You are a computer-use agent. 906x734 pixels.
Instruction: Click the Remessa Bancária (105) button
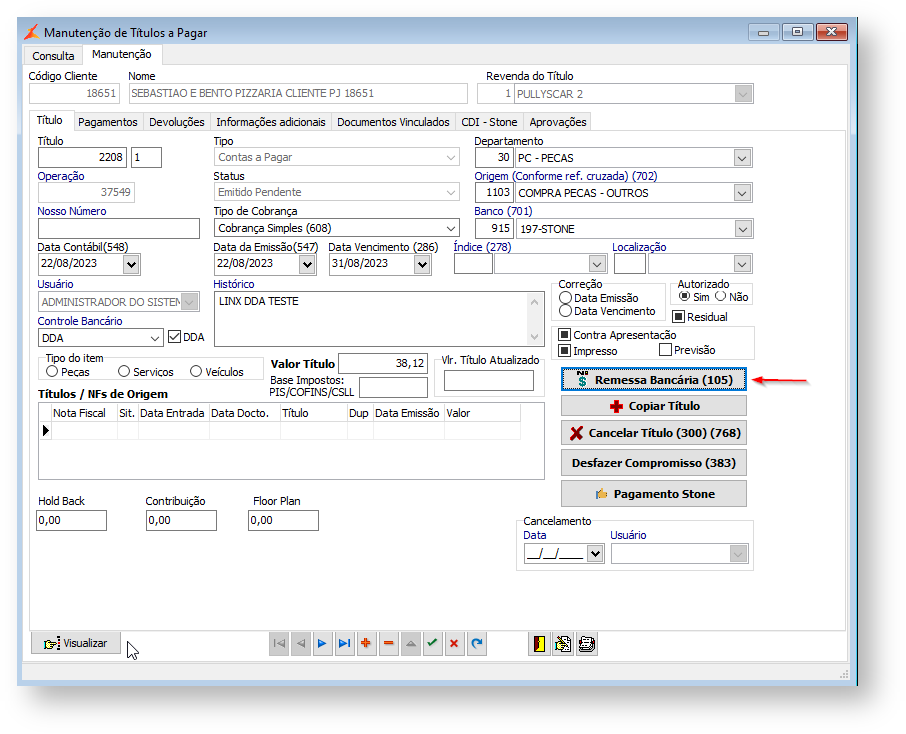pyautogui.click(x=653, y=380)
